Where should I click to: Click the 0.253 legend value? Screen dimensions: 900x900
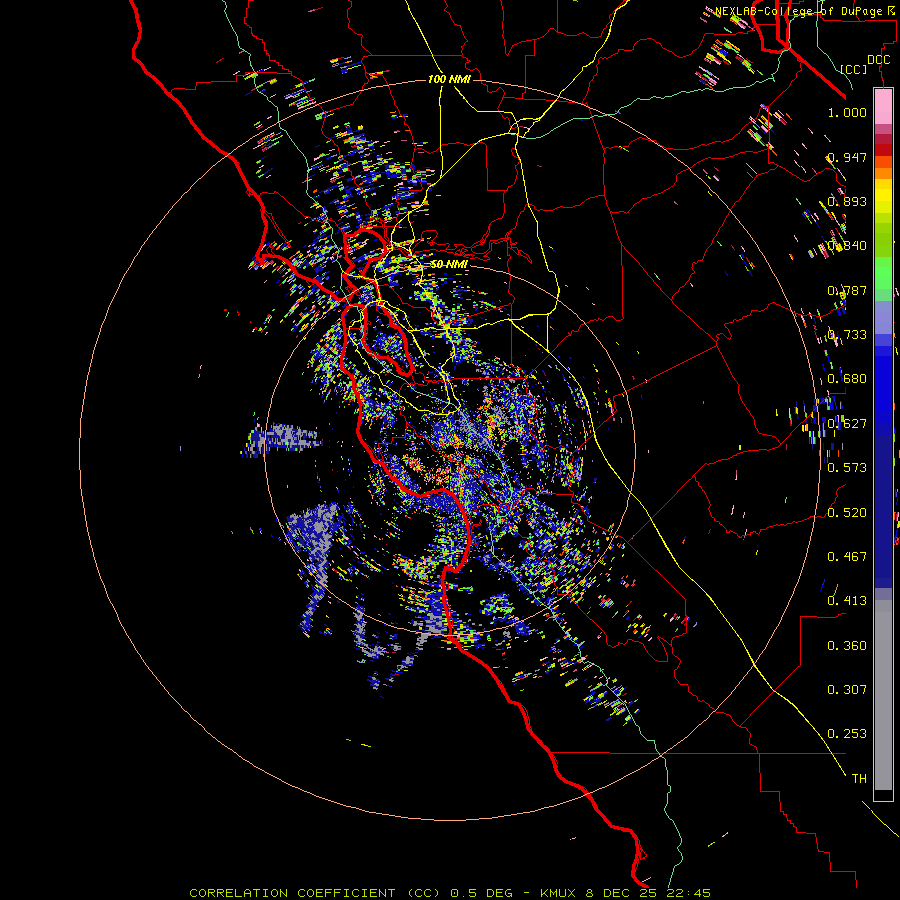pos(847,734)
